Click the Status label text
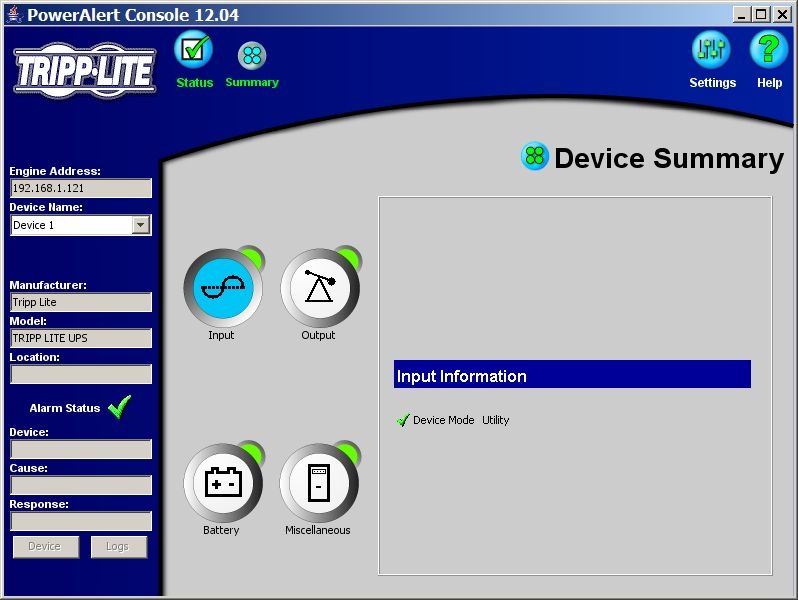The height and width of the screenshot is (600, 798). point(194,82)
